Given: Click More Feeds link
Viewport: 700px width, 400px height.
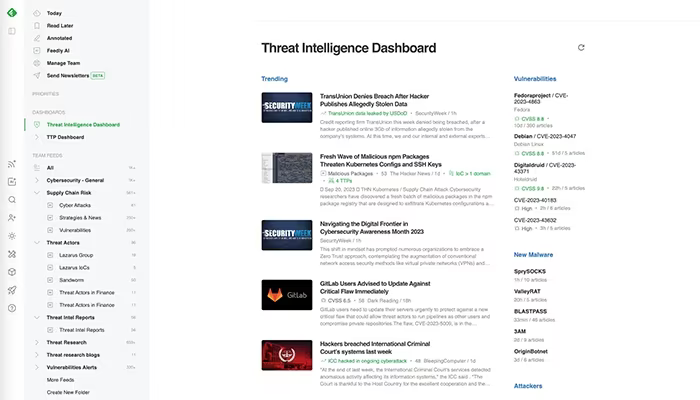Looking at the screenshot, I should [x=60, y=380].
